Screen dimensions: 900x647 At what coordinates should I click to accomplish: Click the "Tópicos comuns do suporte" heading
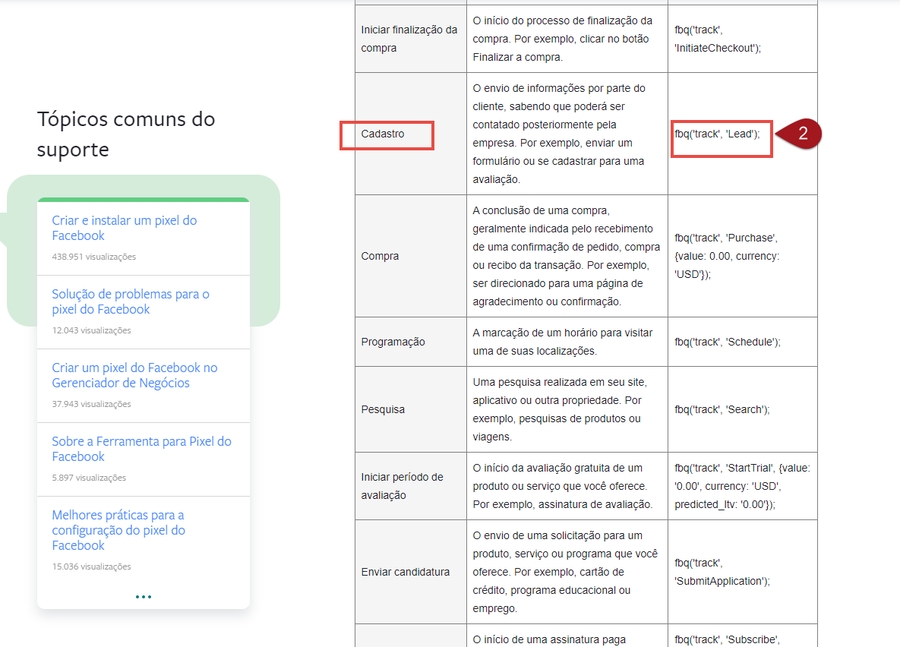coord(126,134)
